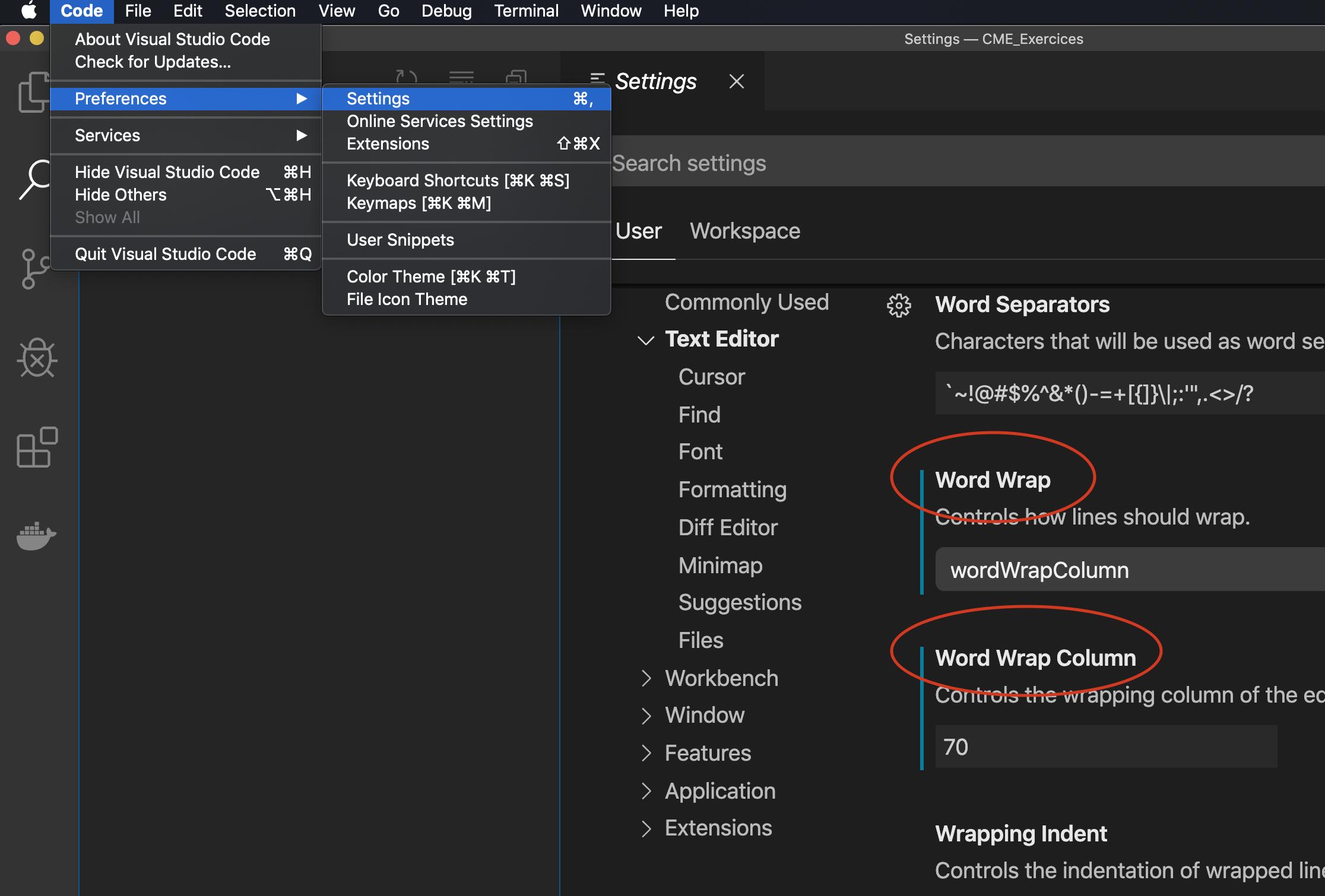Viewport: 1325px width, 896px height.
Task: Open the Extensions blocks icon
Action: [x=37, y=447]
